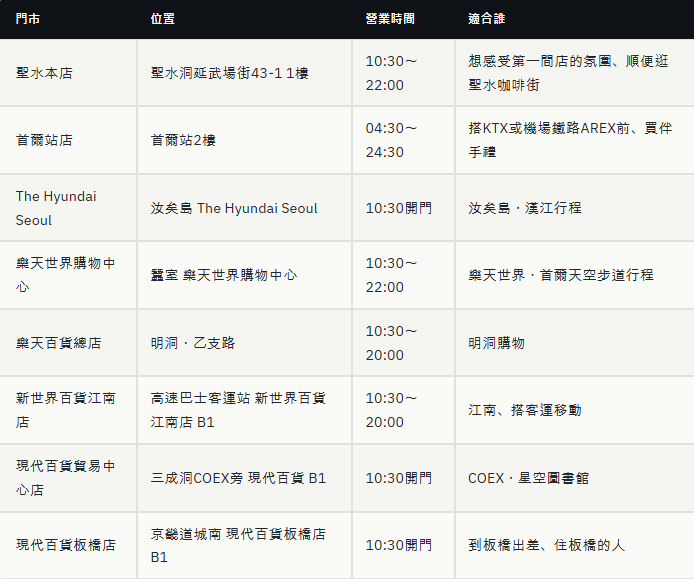Select the 新世界百貨江南店 store name cell

(x=66, y=410)
